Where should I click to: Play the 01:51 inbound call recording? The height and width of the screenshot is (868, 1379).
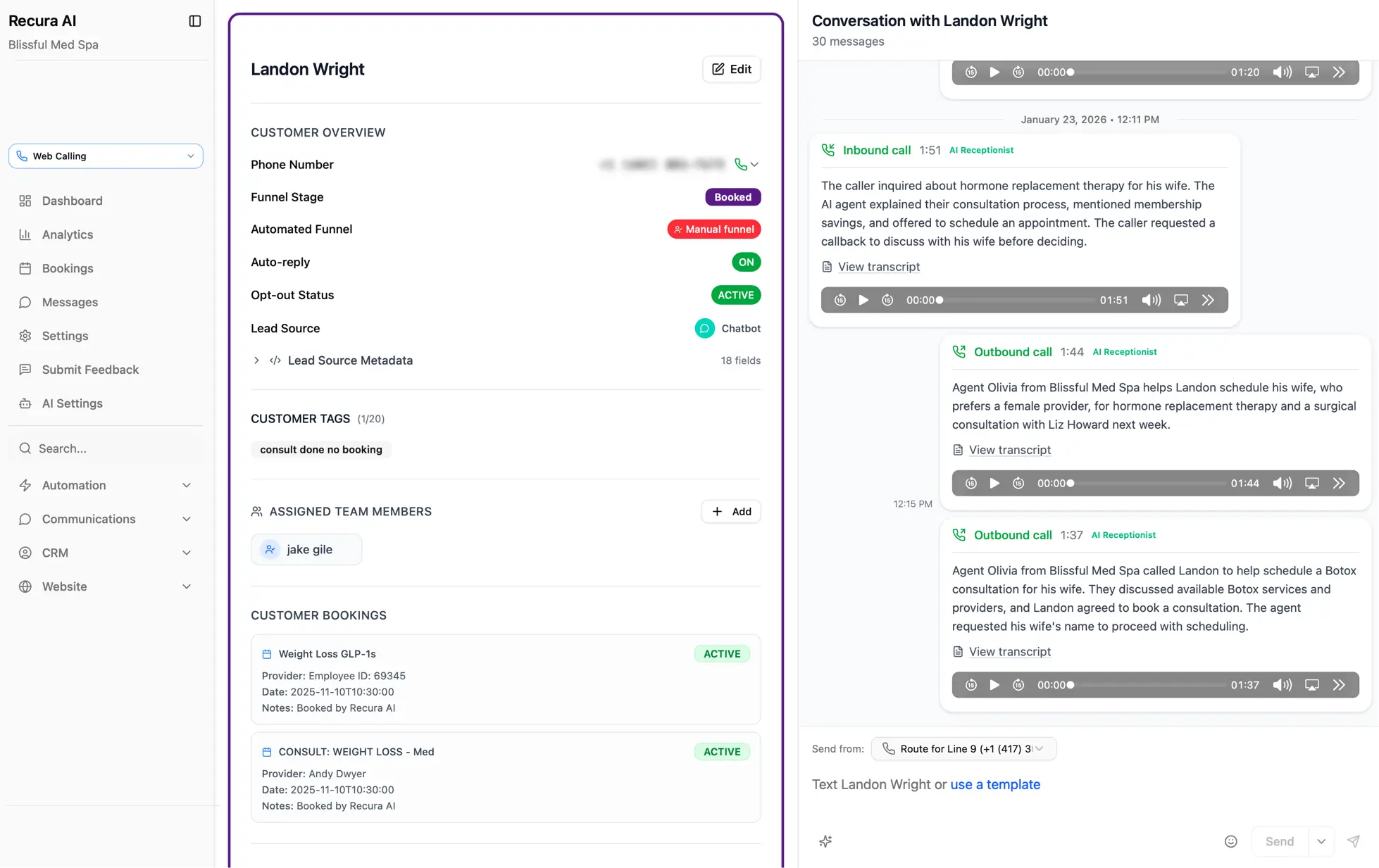(863, 301)
